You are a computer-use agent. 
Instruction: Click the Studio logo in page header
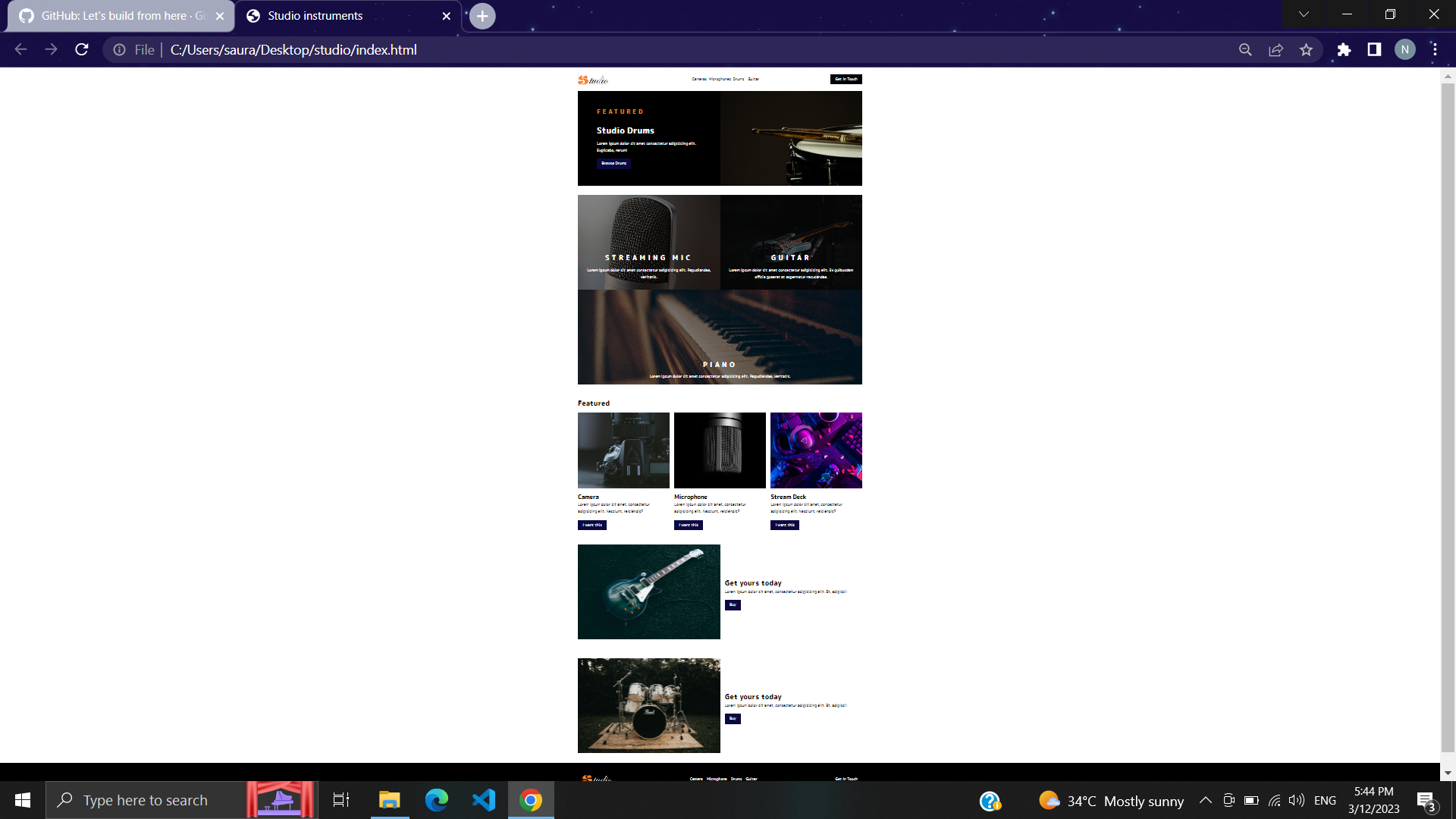(x=593, y=80)
